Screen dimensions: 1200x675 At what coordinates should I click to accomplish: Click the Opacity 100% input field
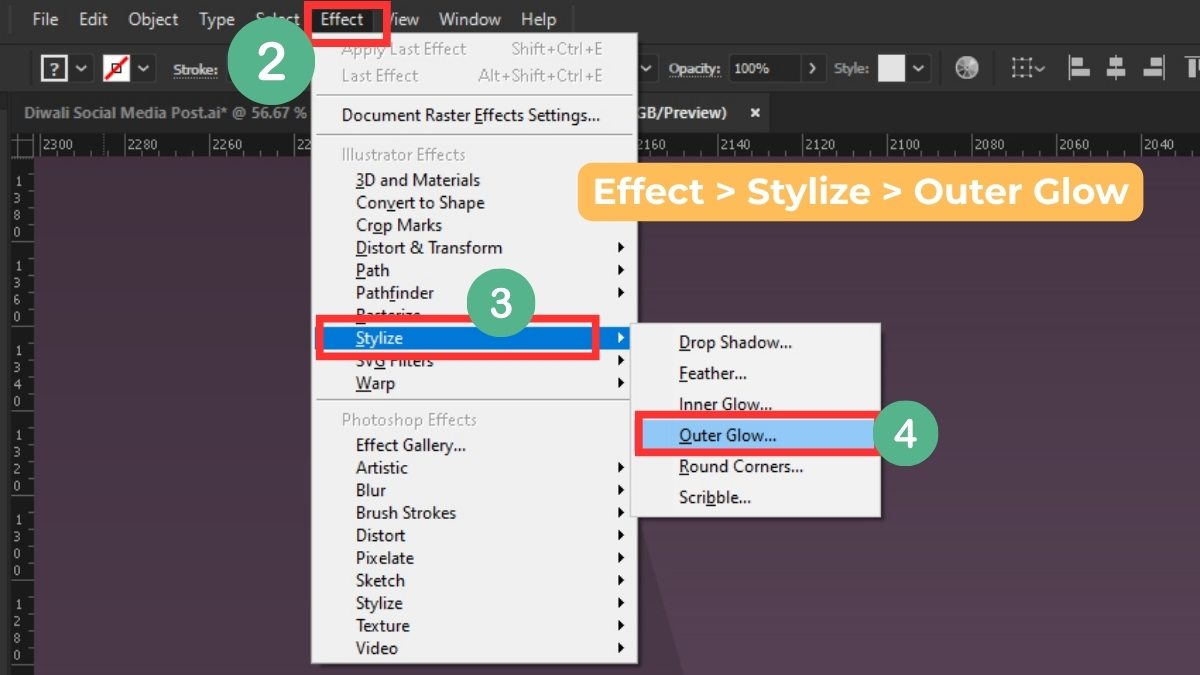tap(763, 69)
